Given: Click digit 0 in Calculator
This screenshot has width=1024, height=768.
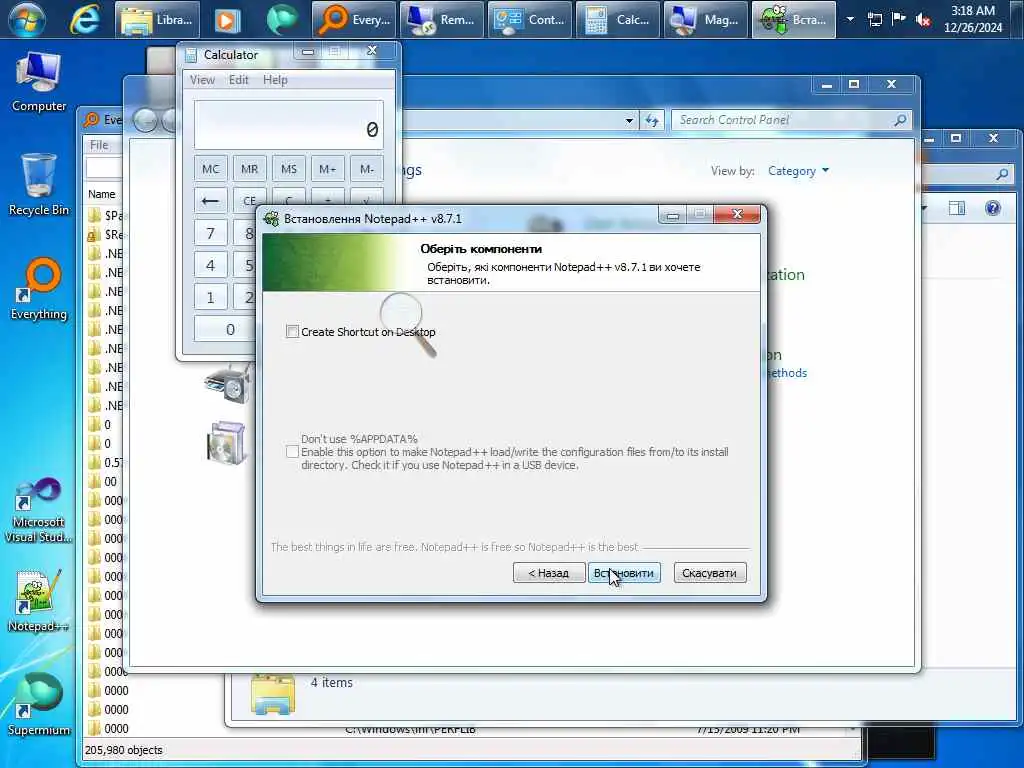Looking at the screenshot, I should [x=225, y=329].
